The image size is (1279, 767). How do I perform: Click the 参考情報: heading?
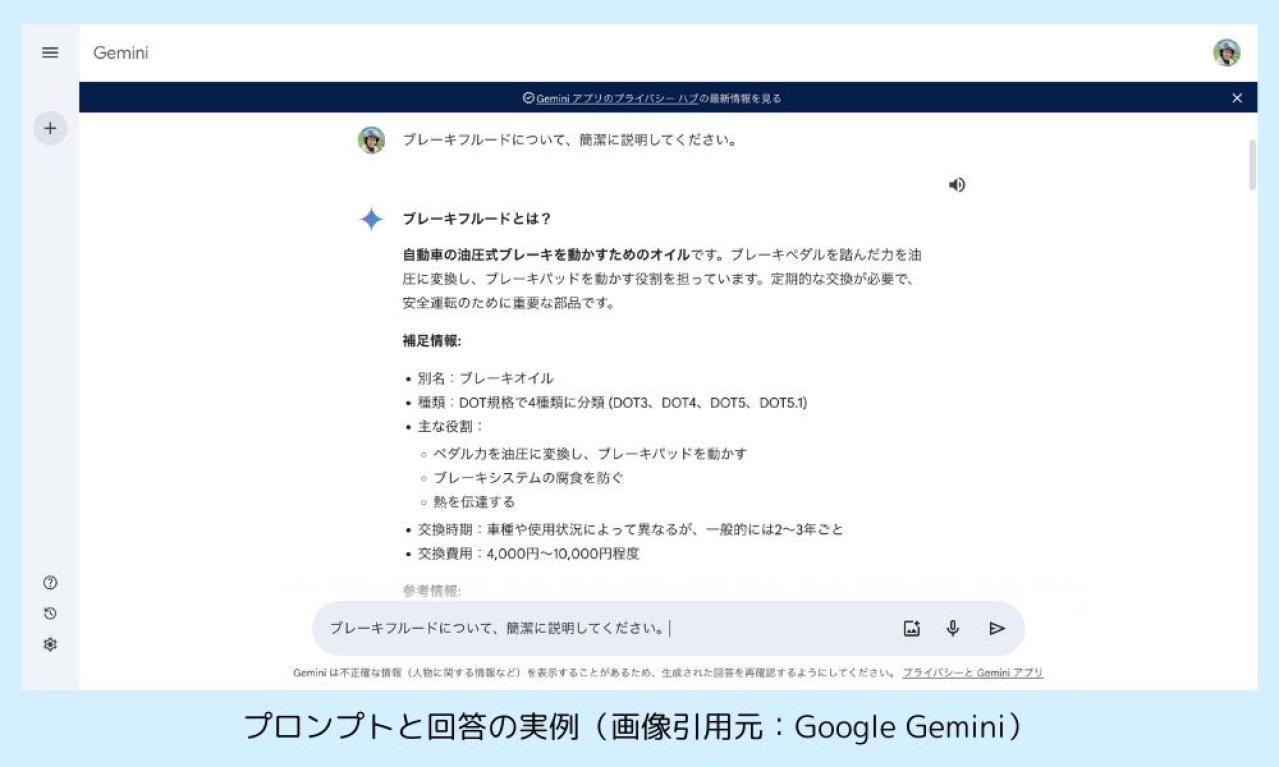point(432,591)
